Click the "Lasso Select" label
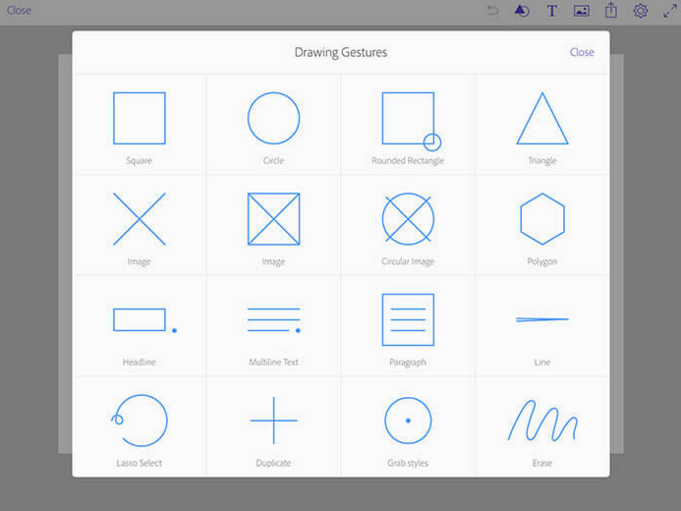This screenshot has width=681, height=511. pos(139,463)
